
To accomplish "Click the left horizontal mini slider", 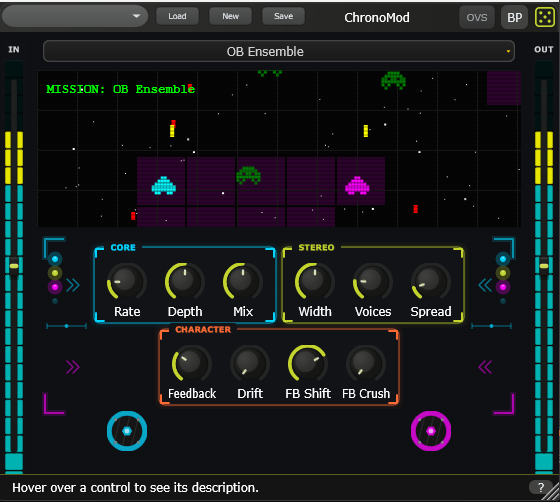I will 66,326.
